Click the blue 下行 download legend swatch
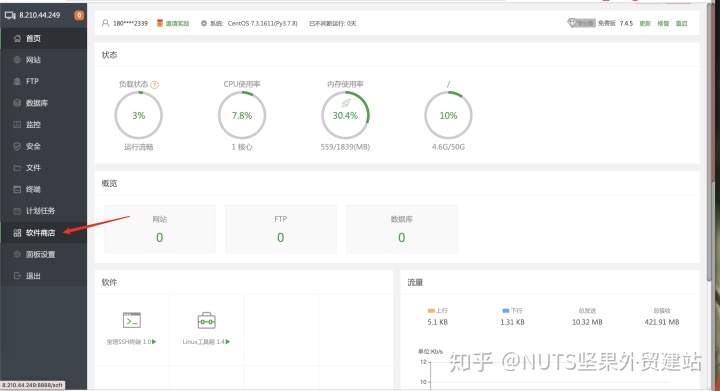The height and width of the screenshot is (391, 720). (506, 311)
